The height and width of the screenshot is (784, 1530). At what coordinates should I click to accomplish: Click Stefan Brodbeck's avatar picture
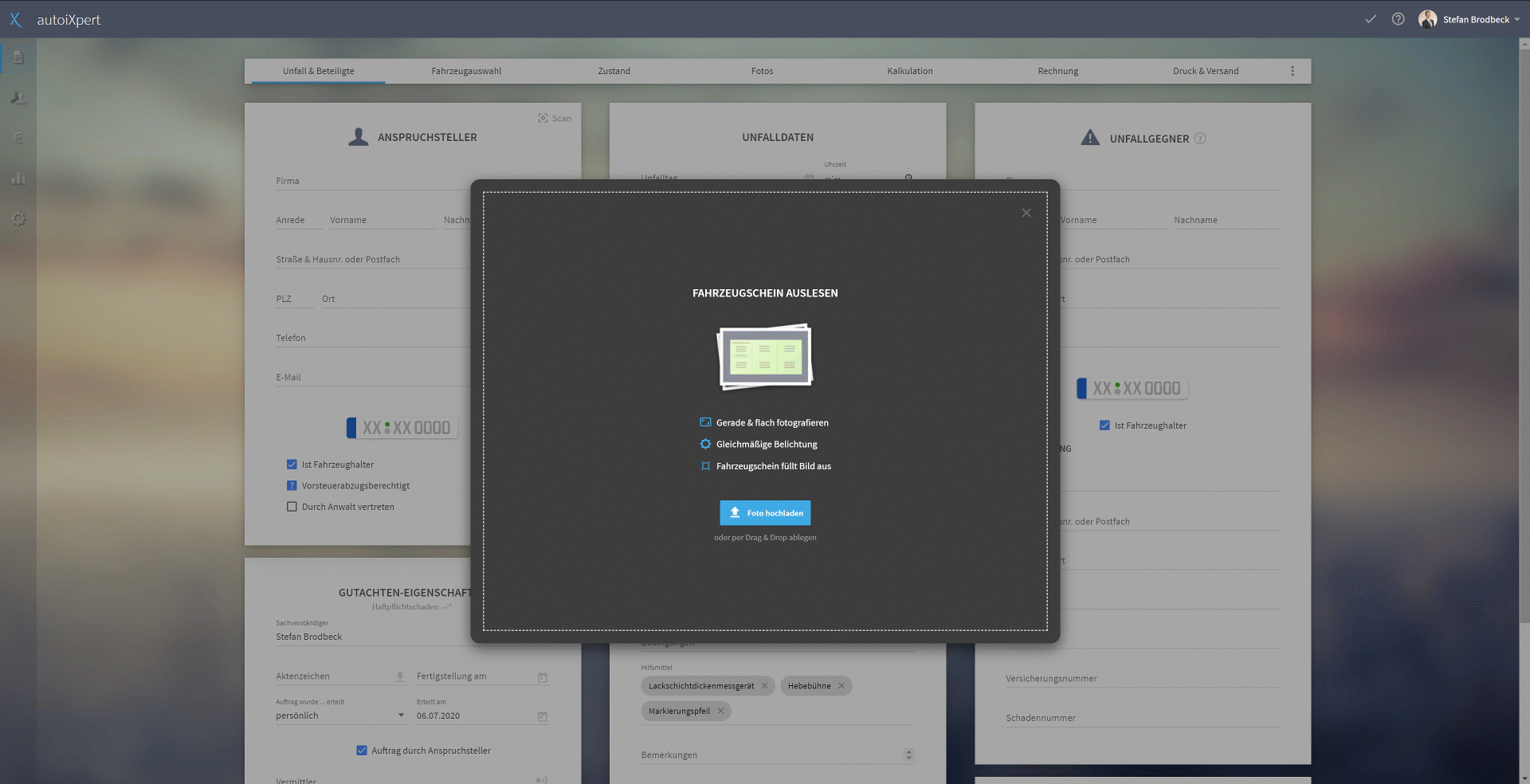click(x=1427, y=19)
